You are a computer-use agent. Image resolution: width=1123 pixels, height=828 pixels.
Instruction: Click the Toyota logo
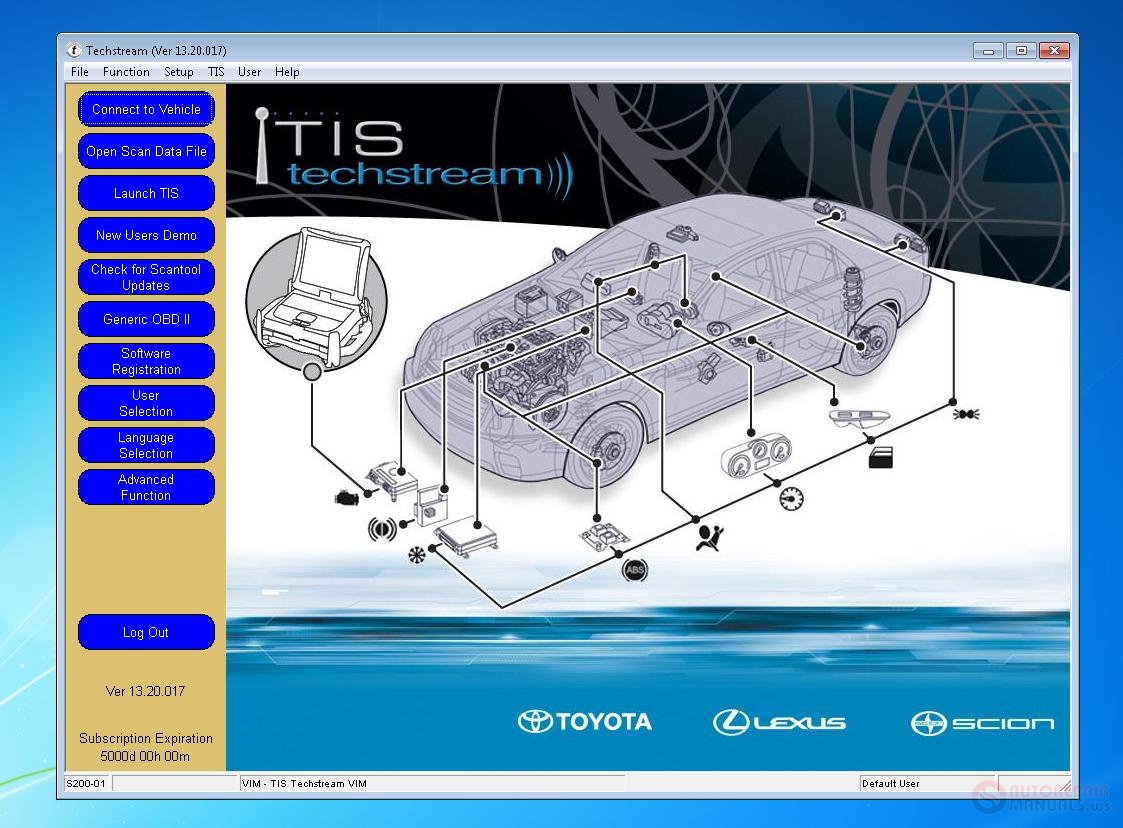click(x=584, y=721)
